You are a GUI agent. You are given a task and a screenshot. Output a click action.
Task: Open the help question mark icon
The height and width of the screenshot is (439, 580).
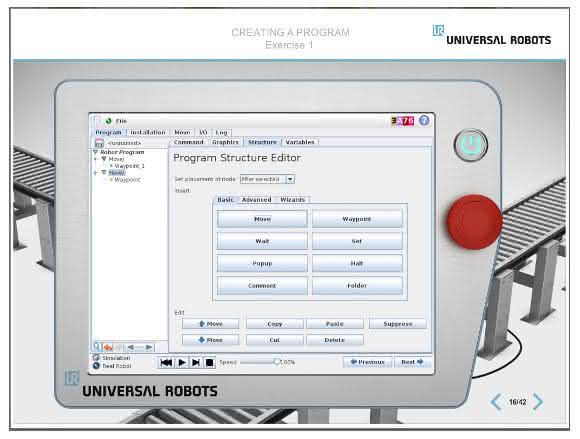[x=424, y=121]
